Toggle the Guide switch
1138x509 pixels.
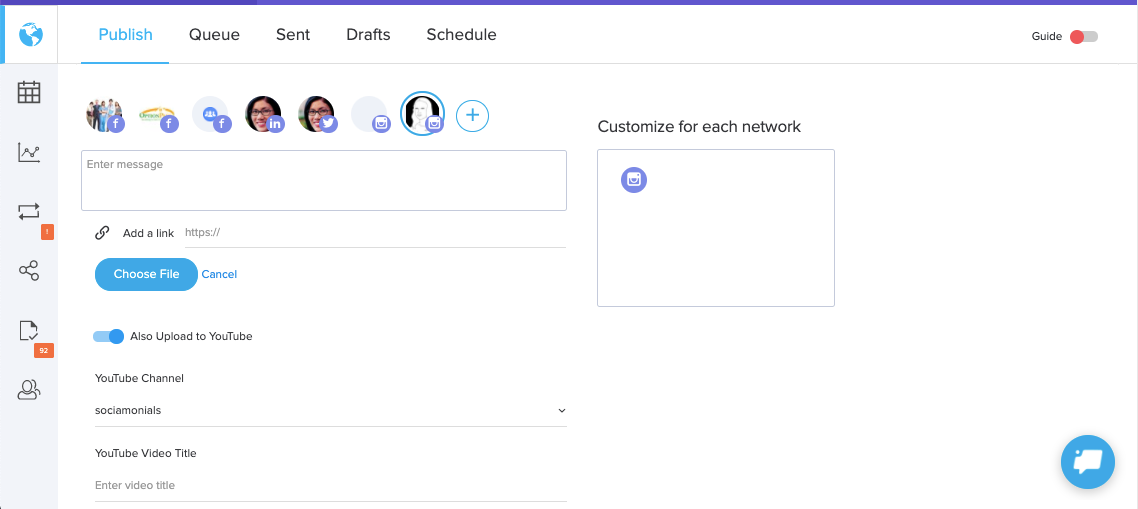click(1084, 36)
